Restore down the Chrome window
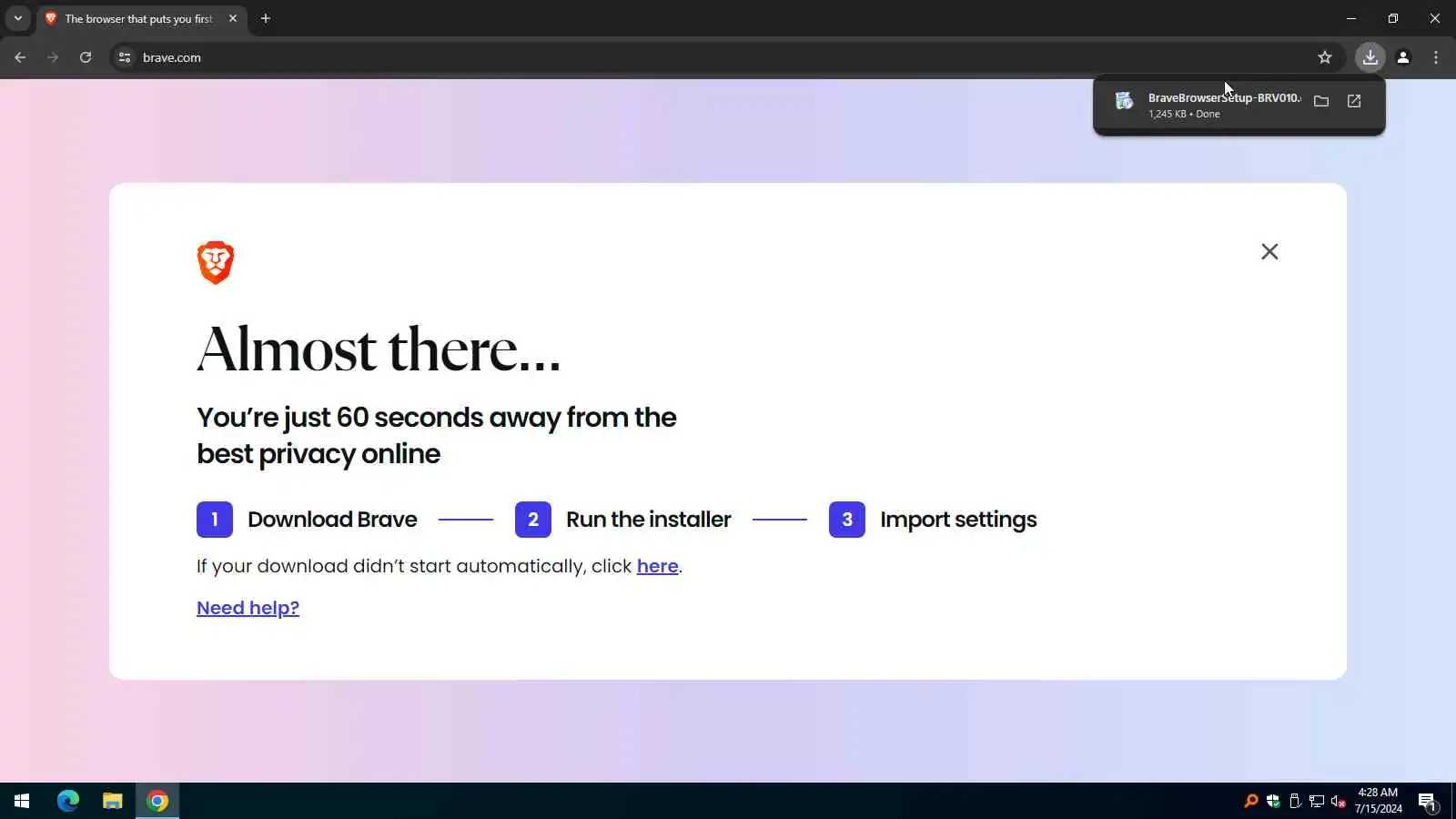 (1393, 18)
